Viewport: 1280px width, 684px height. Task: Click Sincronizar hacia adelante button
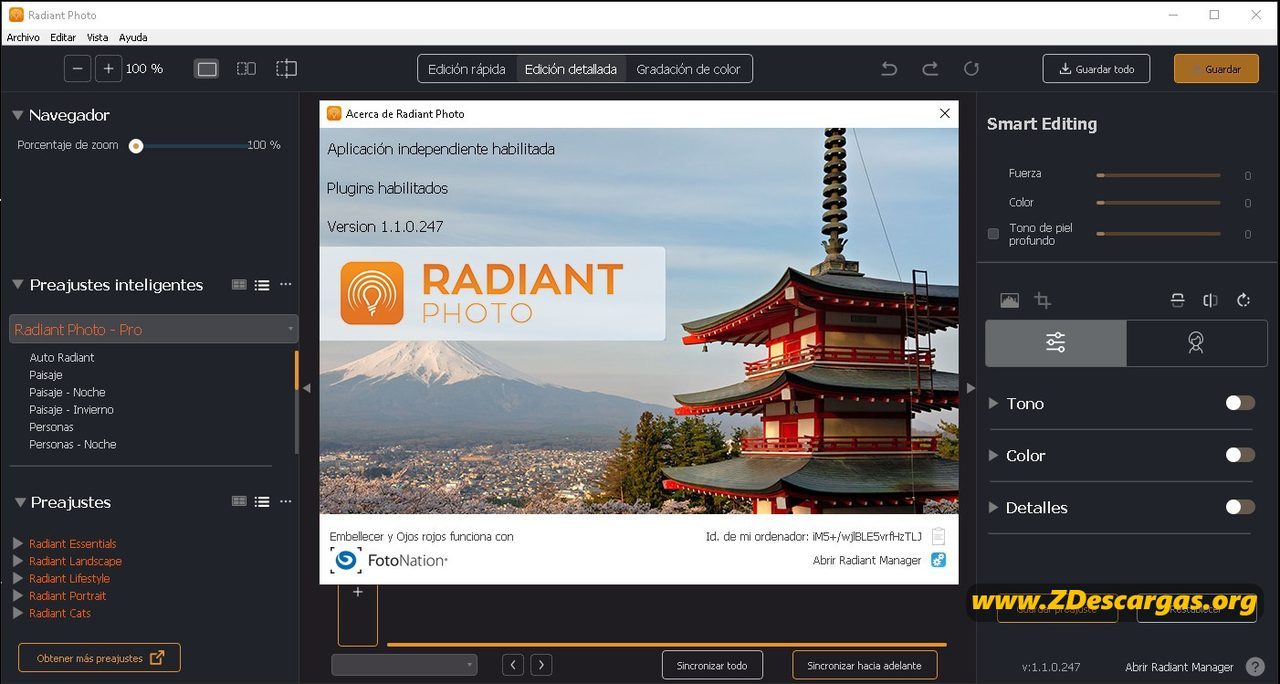(864, 665)
